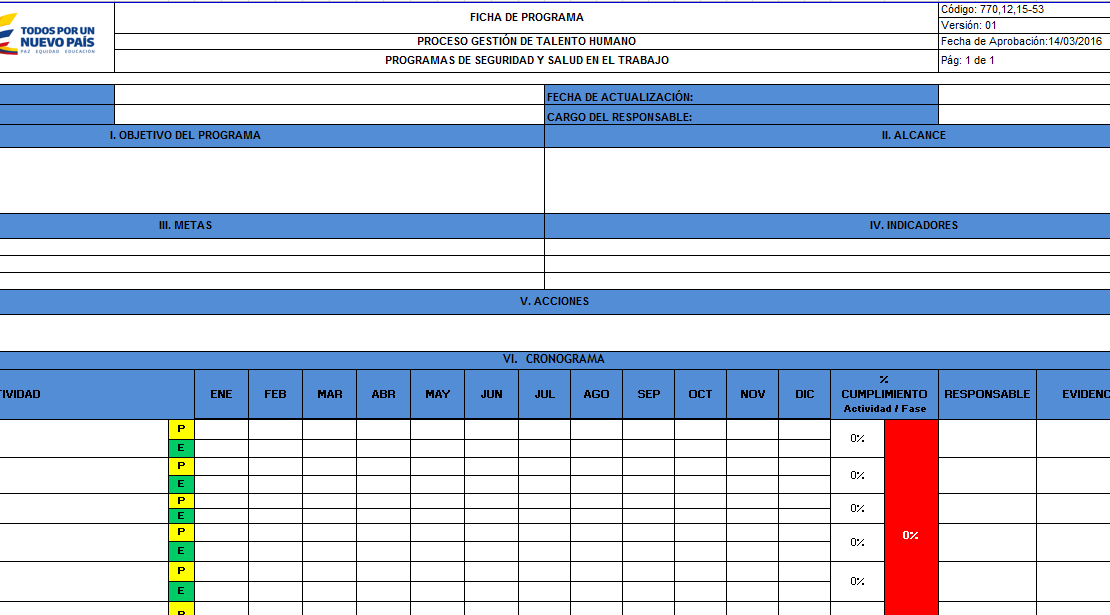Click the SEP month column header
This screenshot has height=615, width=1110.
click(648, 394)
